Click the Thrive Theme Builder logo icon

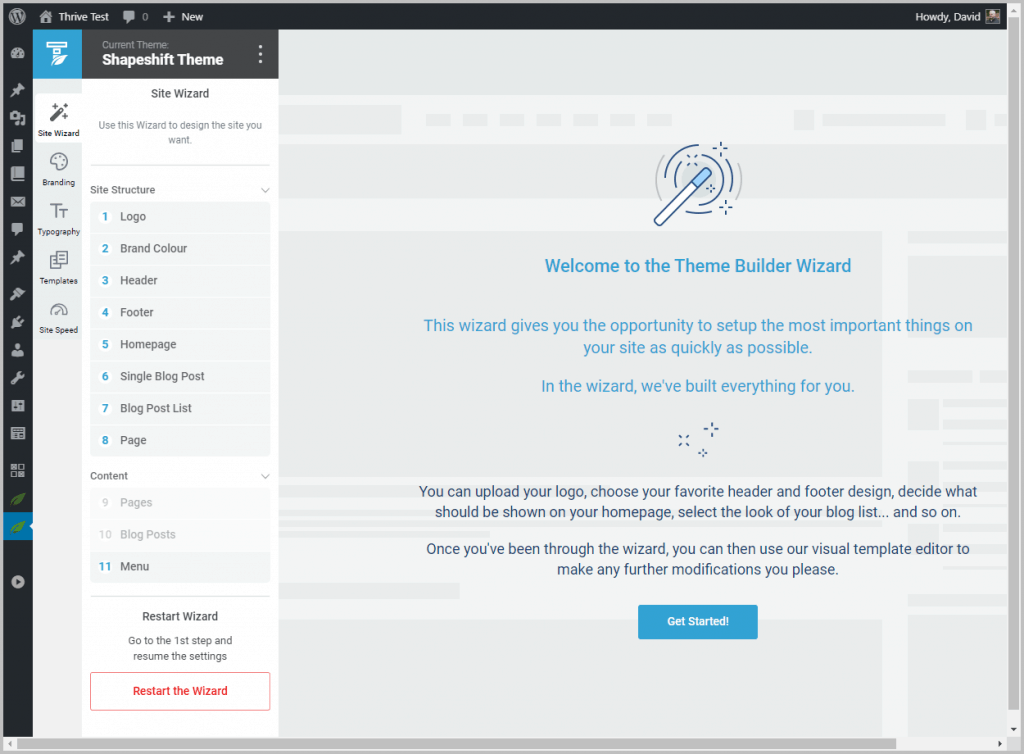57,53
